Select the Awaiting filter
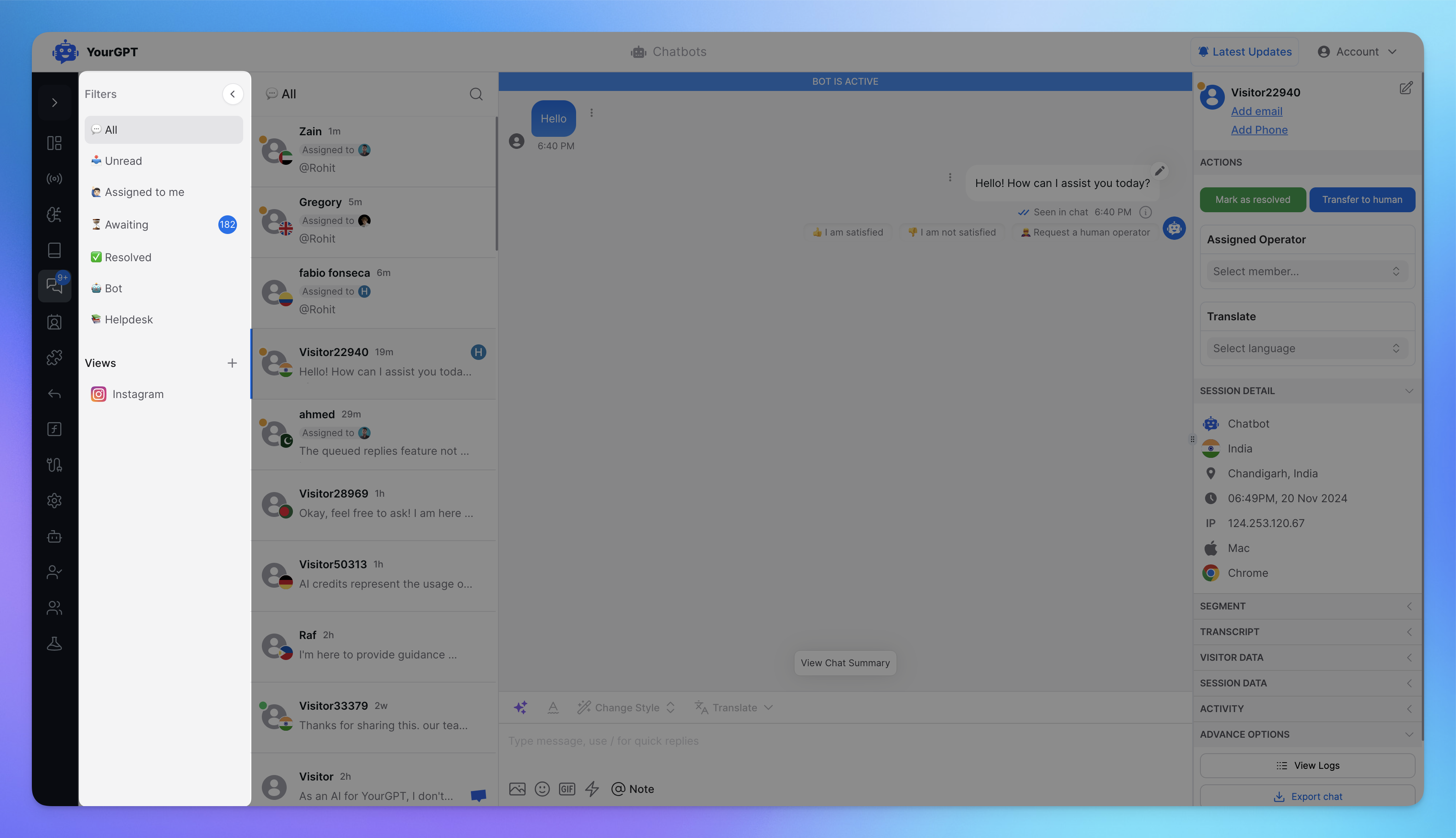Viewport: 1456px width, 838px height. point(164,225)
